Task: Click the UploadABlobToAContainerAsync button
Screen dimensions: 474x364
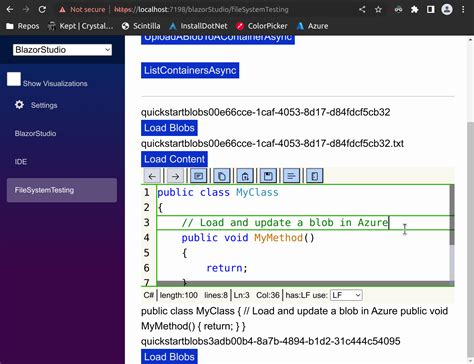Action: [x=218, y=40]
